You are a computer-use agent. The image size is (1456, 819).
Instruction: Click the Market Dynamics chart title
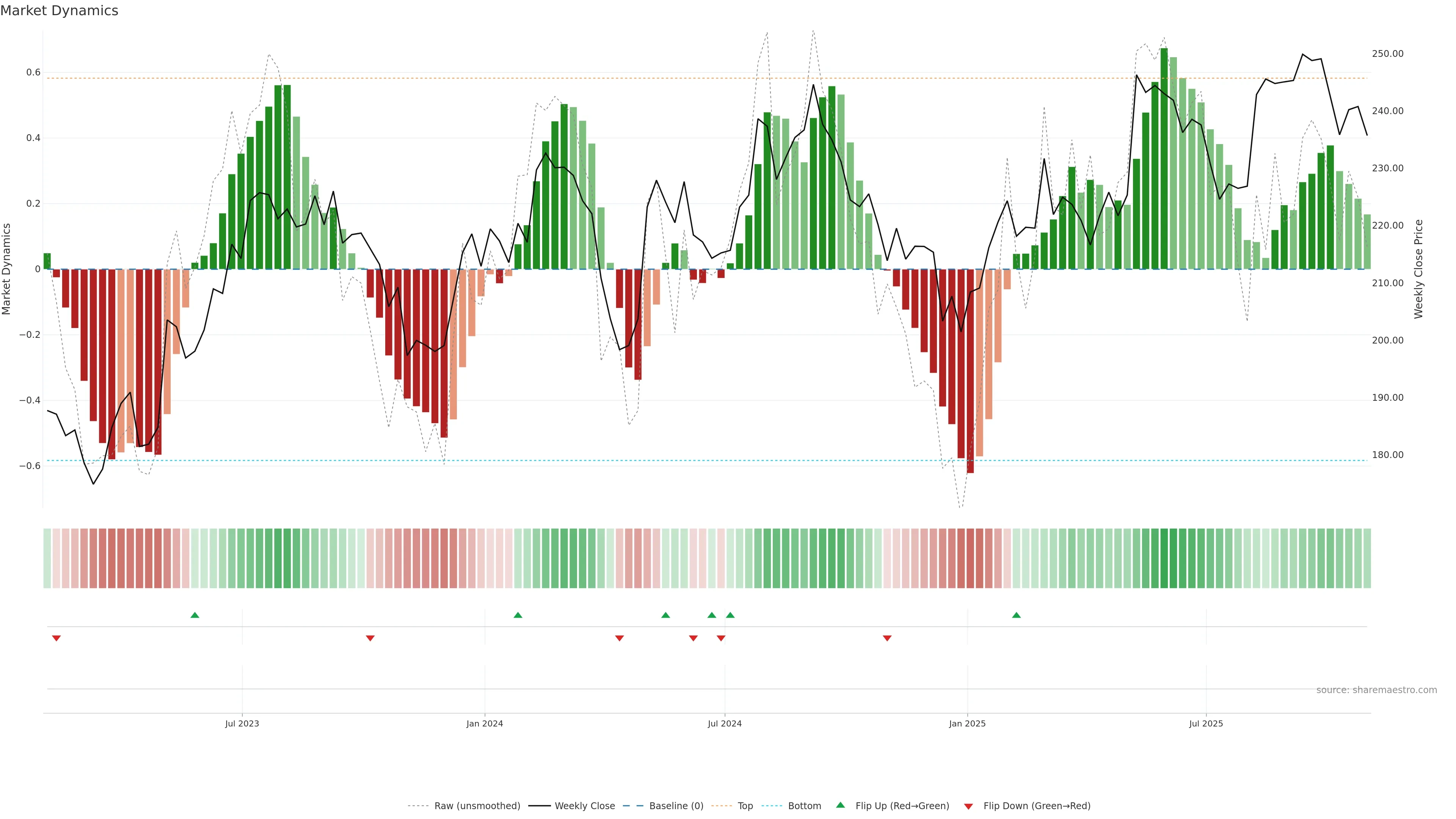click(x=60, y=11)
